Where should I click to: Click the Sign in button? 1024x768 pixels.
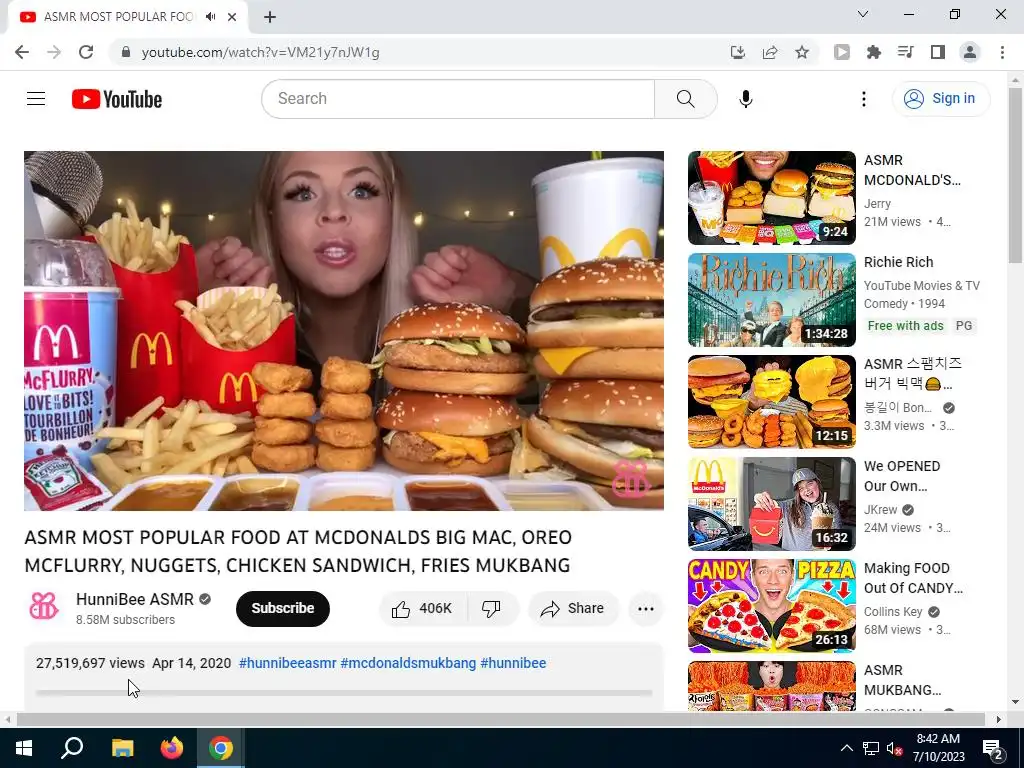tap(940, 99)
